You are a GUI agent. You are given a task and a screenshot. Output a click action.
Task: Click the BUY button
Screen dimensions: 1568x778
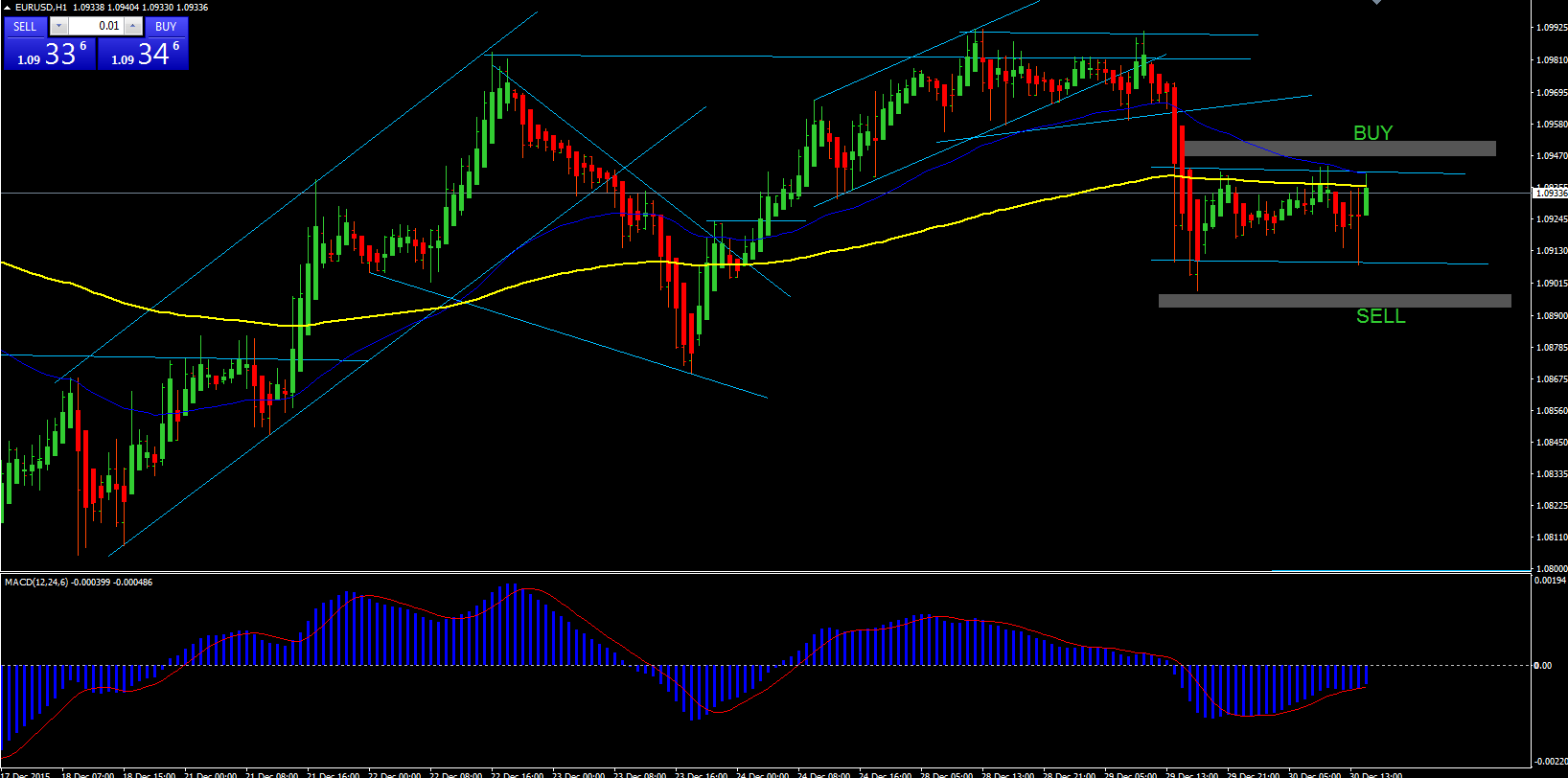pos(166,26)
